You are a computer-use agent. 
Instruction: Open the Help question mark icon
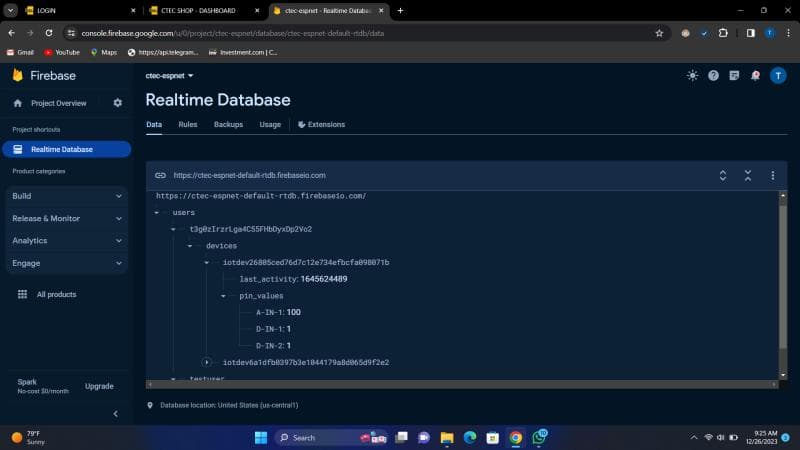(713, 75)
